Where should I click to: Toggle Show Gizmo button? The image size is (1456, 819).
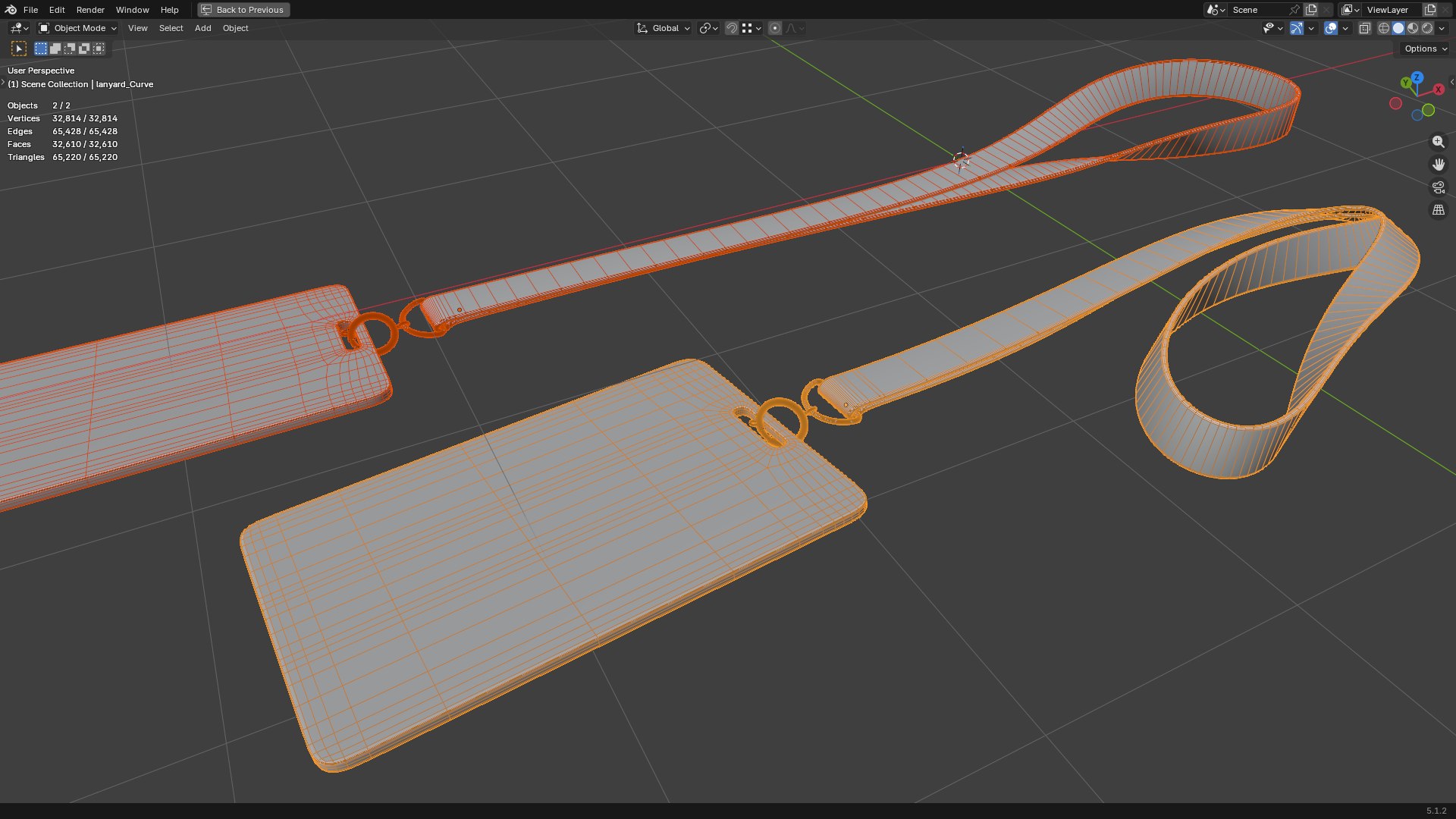[x=1297, y=28]
